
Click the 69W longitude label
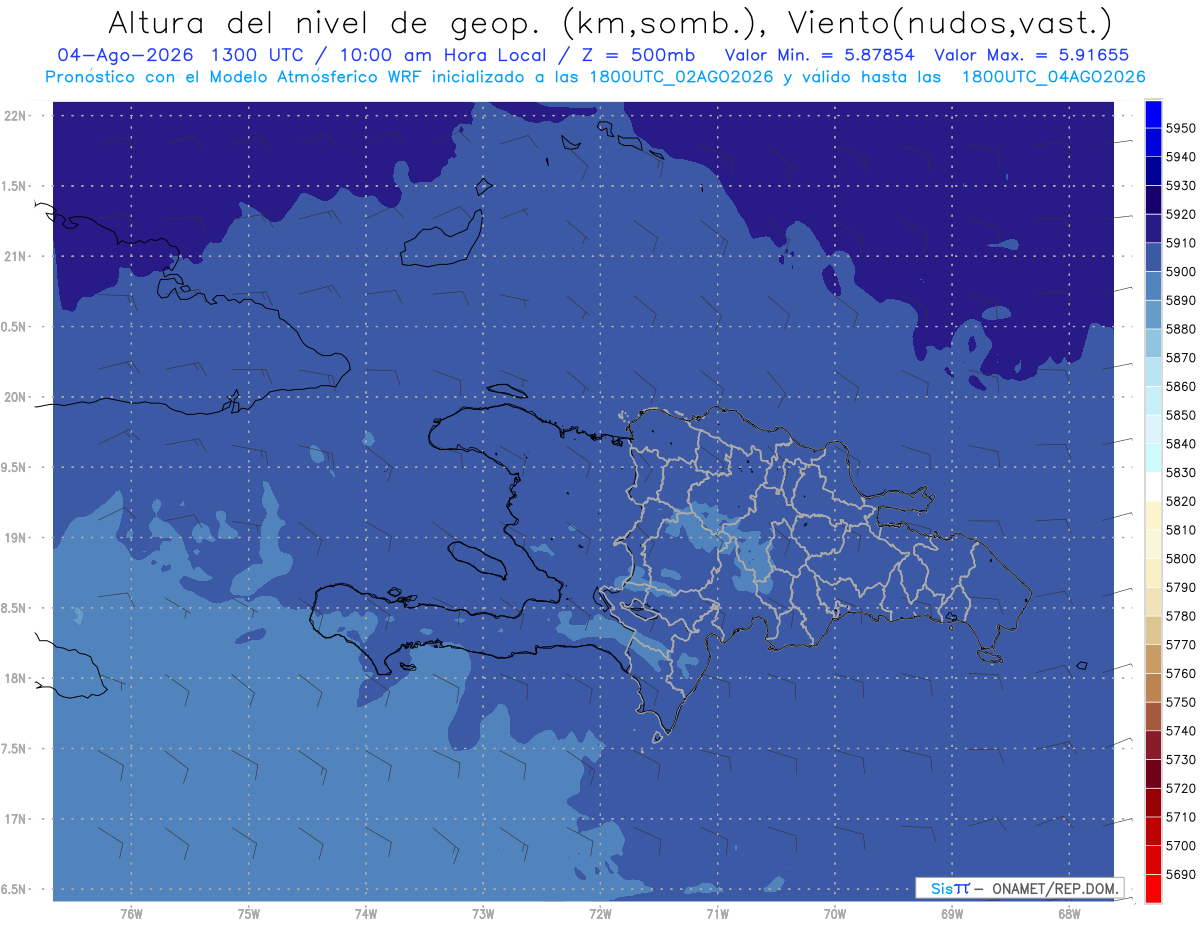(x=951, y=914)
